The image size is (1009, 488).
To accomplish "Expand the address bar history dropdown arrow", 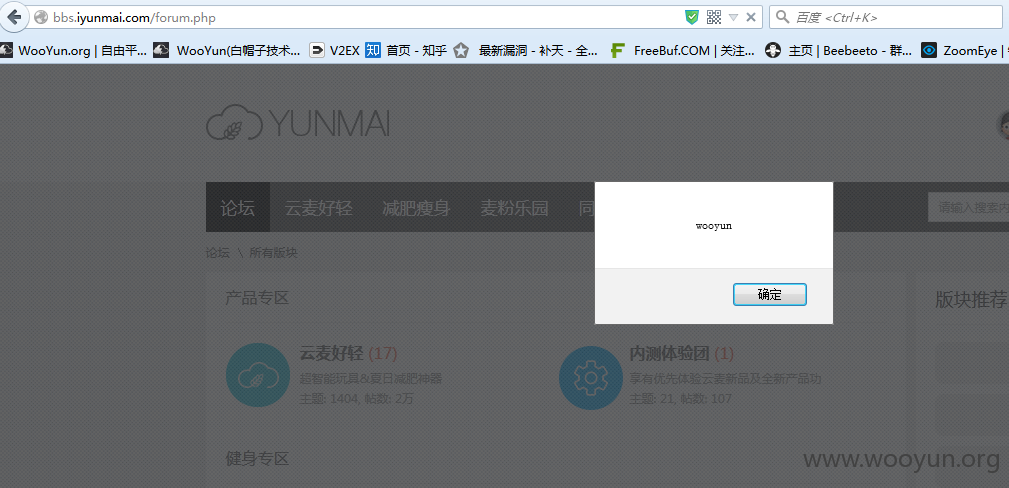I will [x=733, y=17].
